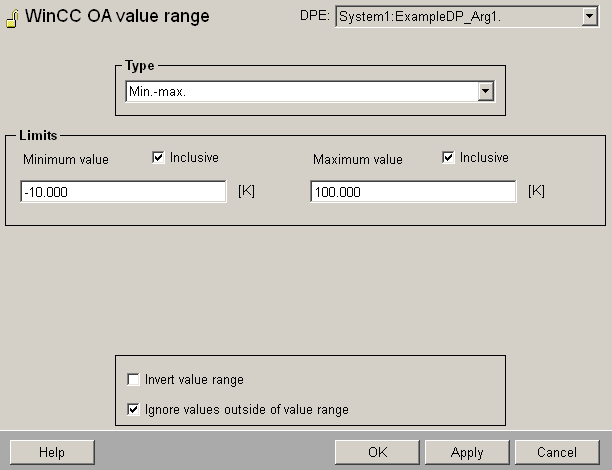The width and height of the screenshot is (612, 470).
Task: Toggle Inclusive for the maximum value
Action: coord(448,158)
